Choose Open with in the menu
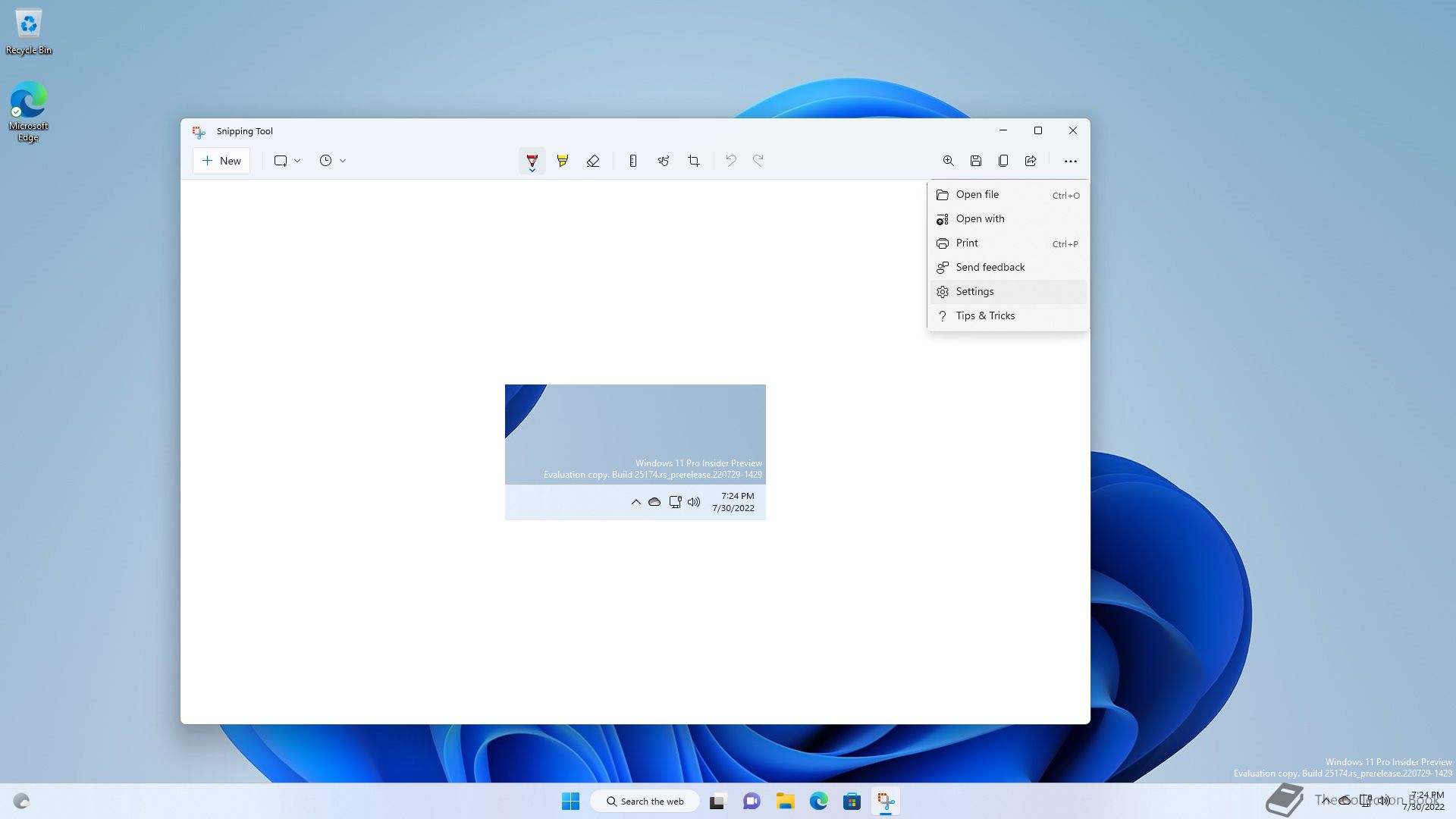Image resolution: width=1456 pixels, height=819 pixels. pos(1008,219)
